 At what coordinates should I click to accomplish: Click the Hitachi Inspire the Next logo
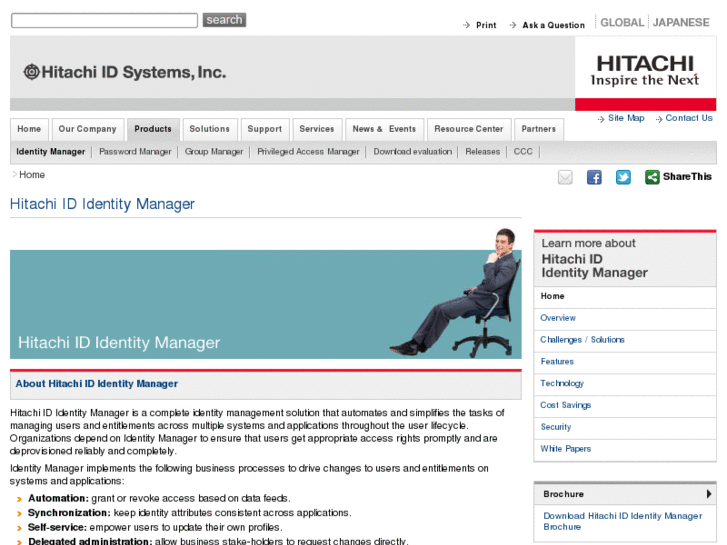(645, 71)
